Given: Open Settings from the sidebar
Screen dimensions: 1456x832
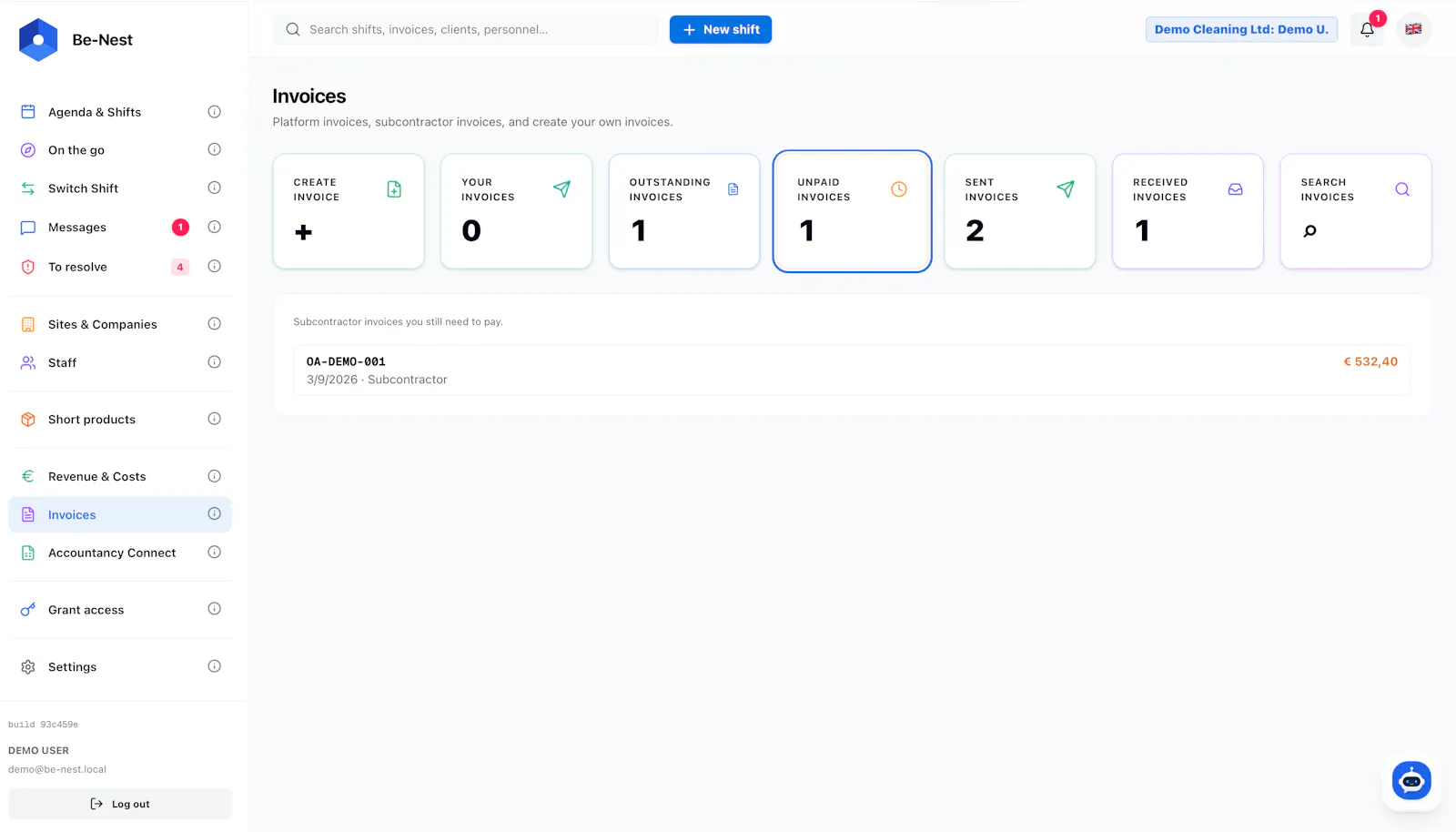Looking at the screenshot, I should click(120, 667).
